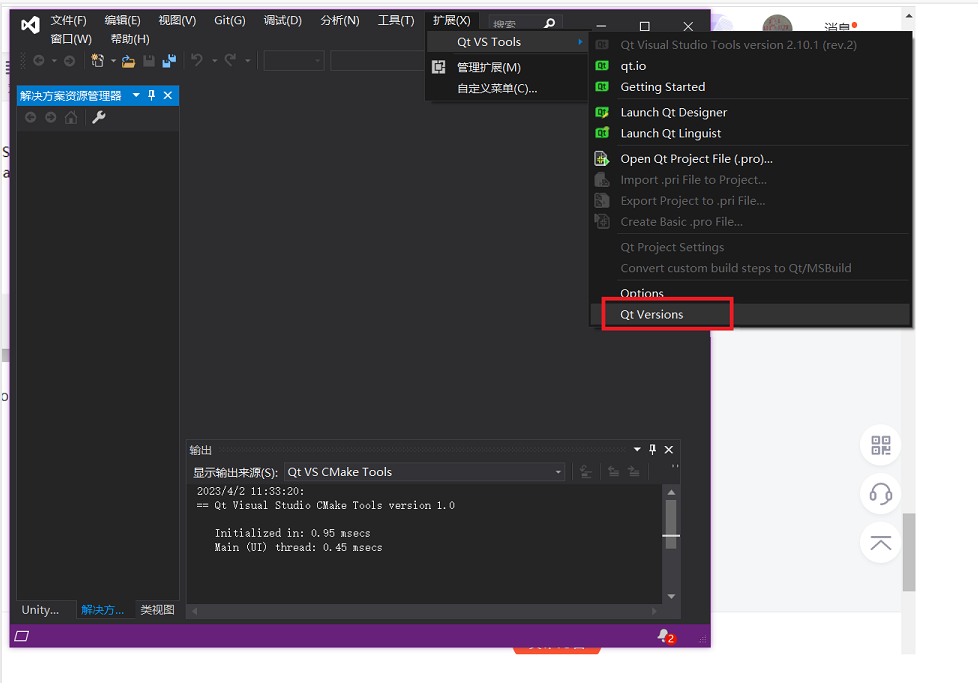Click the Qt icon beside qt.io
978x683 pixels.
pos(602,65)
